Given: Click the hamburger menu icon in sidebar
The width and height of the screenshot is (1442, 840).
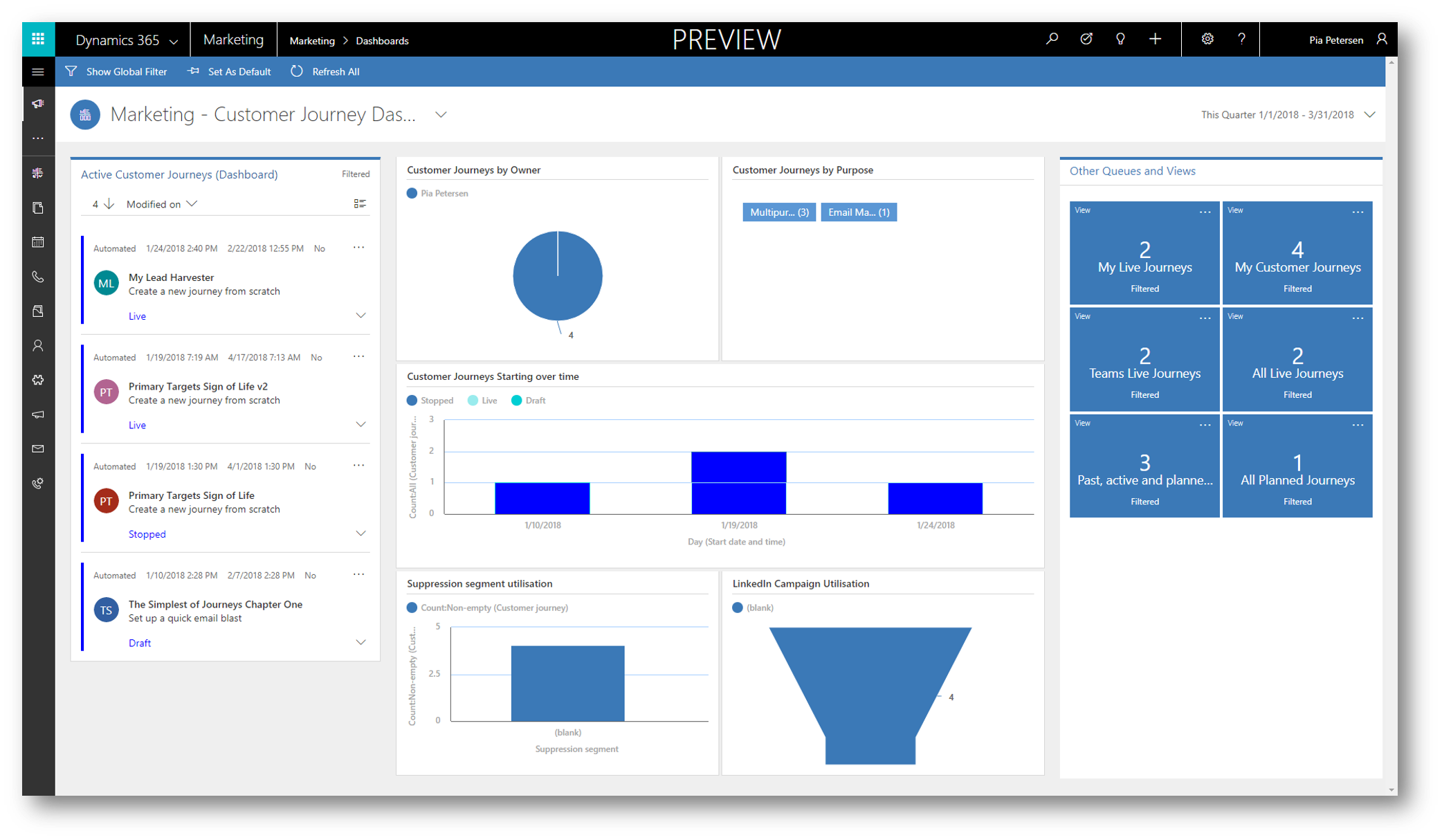Looking at the screenshot, I should (x=38, y=72).
